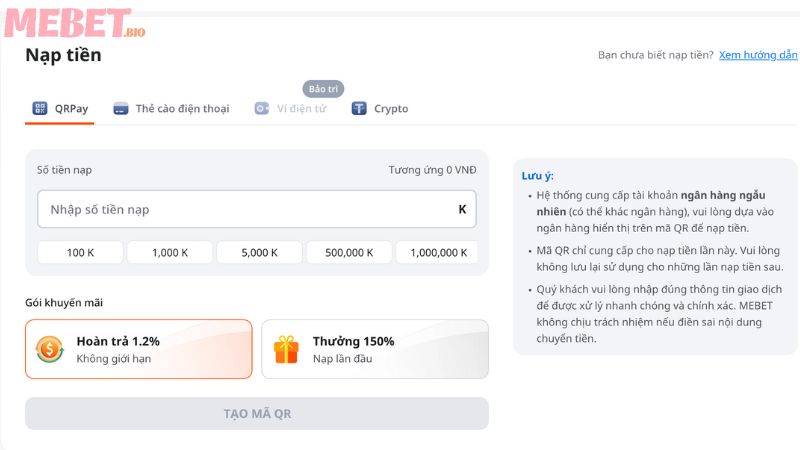Click the orange gift box icon
Screen dimensions: 800x450
[x=287, y=349]
